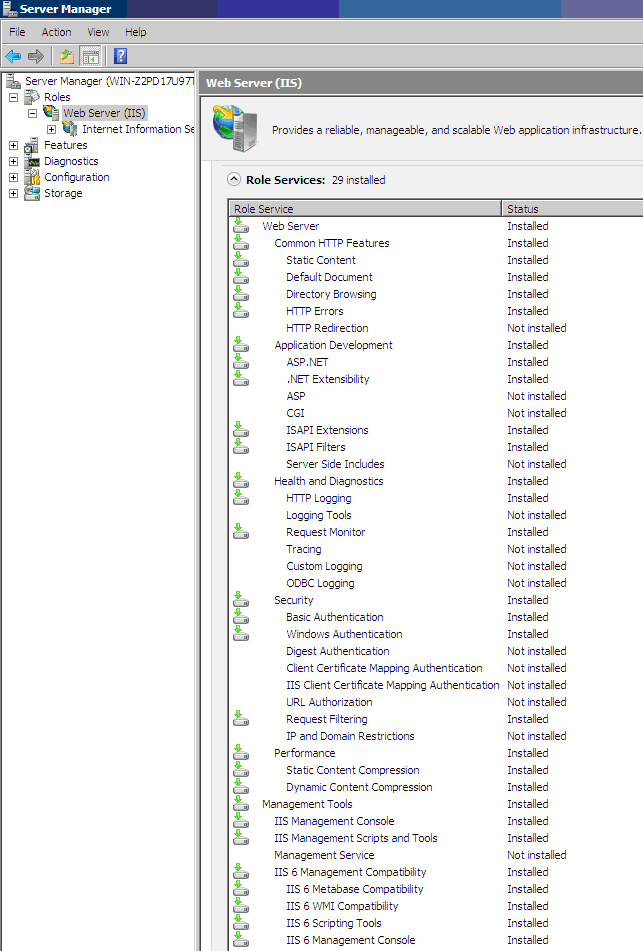
Task: Click the Configuration tree icon
Action: point(32,177)
